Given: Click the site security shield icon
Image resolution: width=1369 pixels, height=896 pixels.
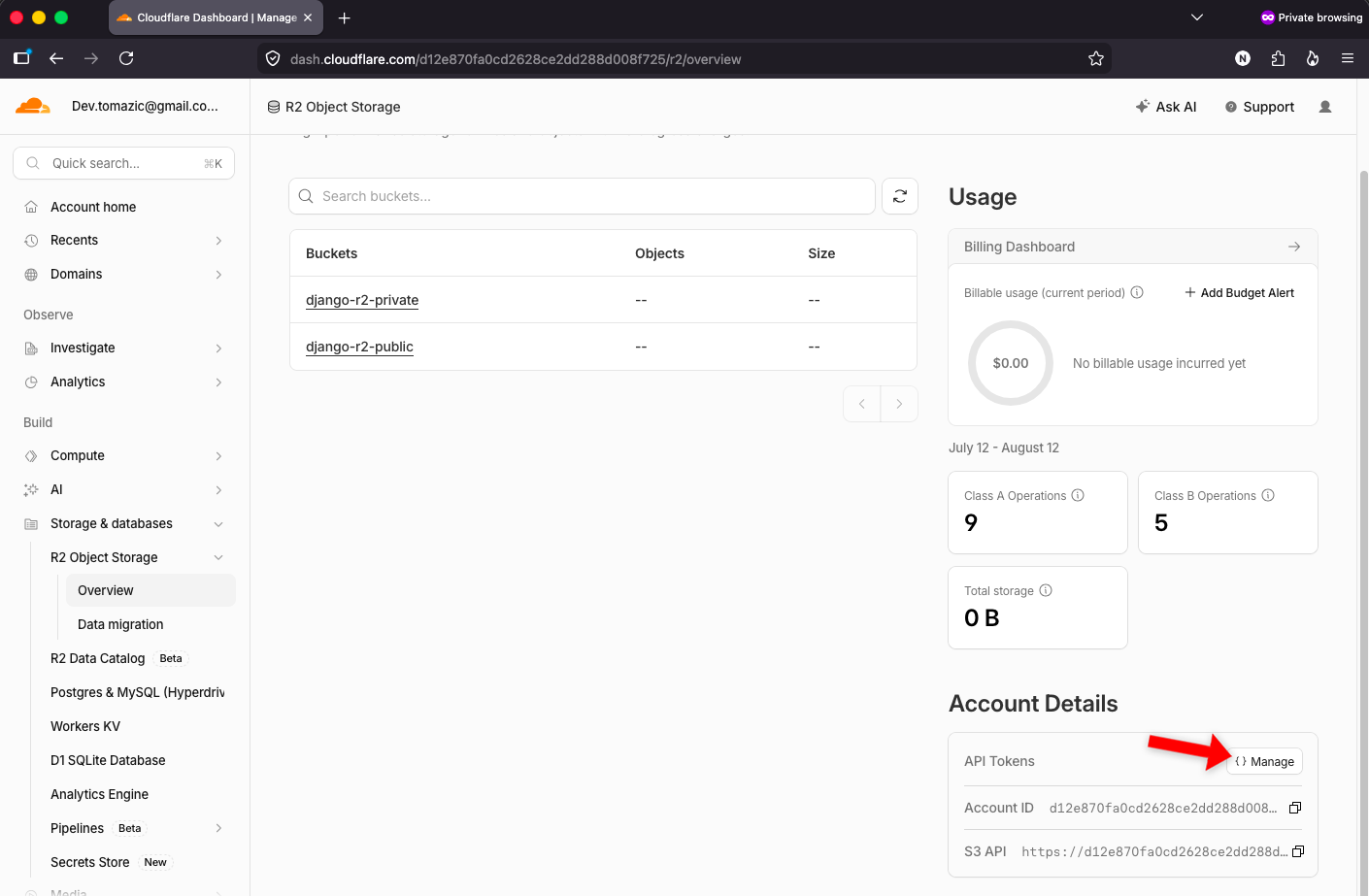Looking at the screenshot, I should click(273, 59).
